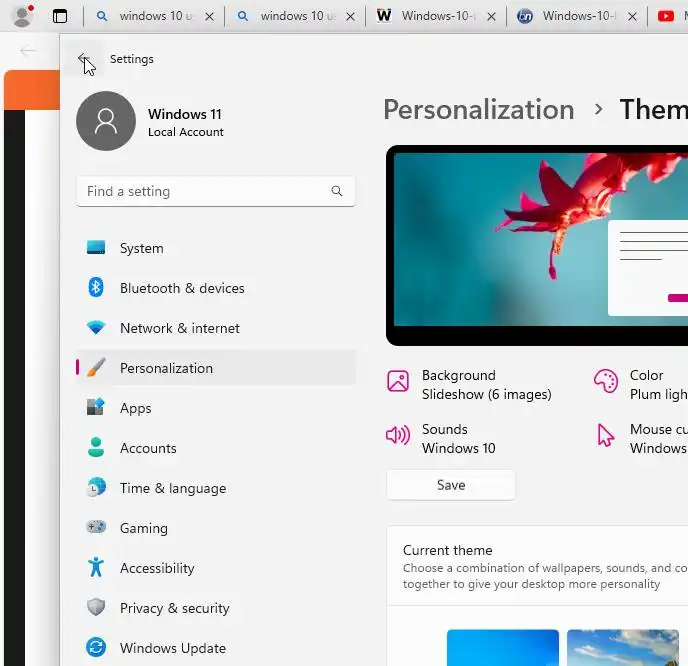Image resolution: width=688 pixels, height=666 pixels.
Task: Go back using the Settings back arrow
Action: pyautogui.click(x=83, y=58)
